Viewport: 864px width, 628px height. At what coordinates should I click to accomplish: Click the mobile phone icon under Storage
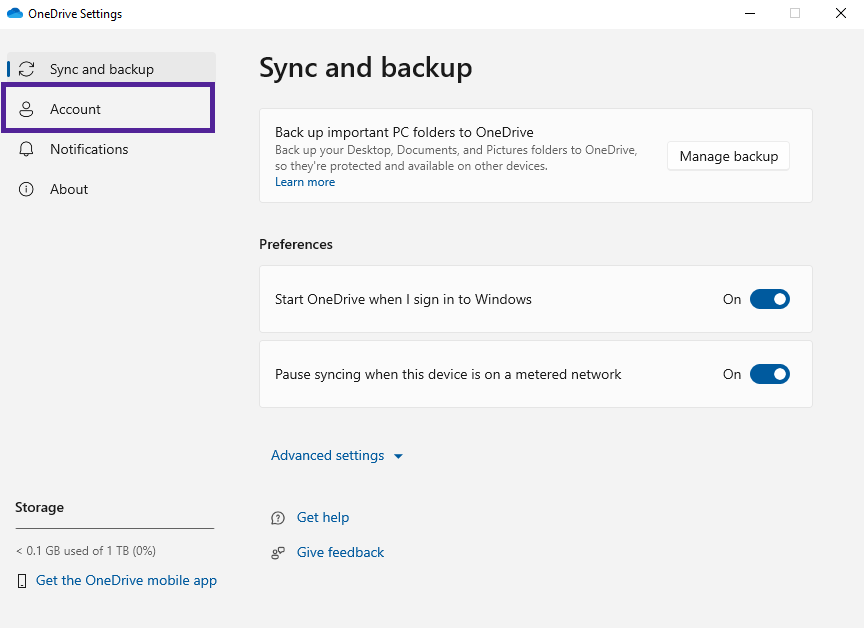tap(22, 581)
